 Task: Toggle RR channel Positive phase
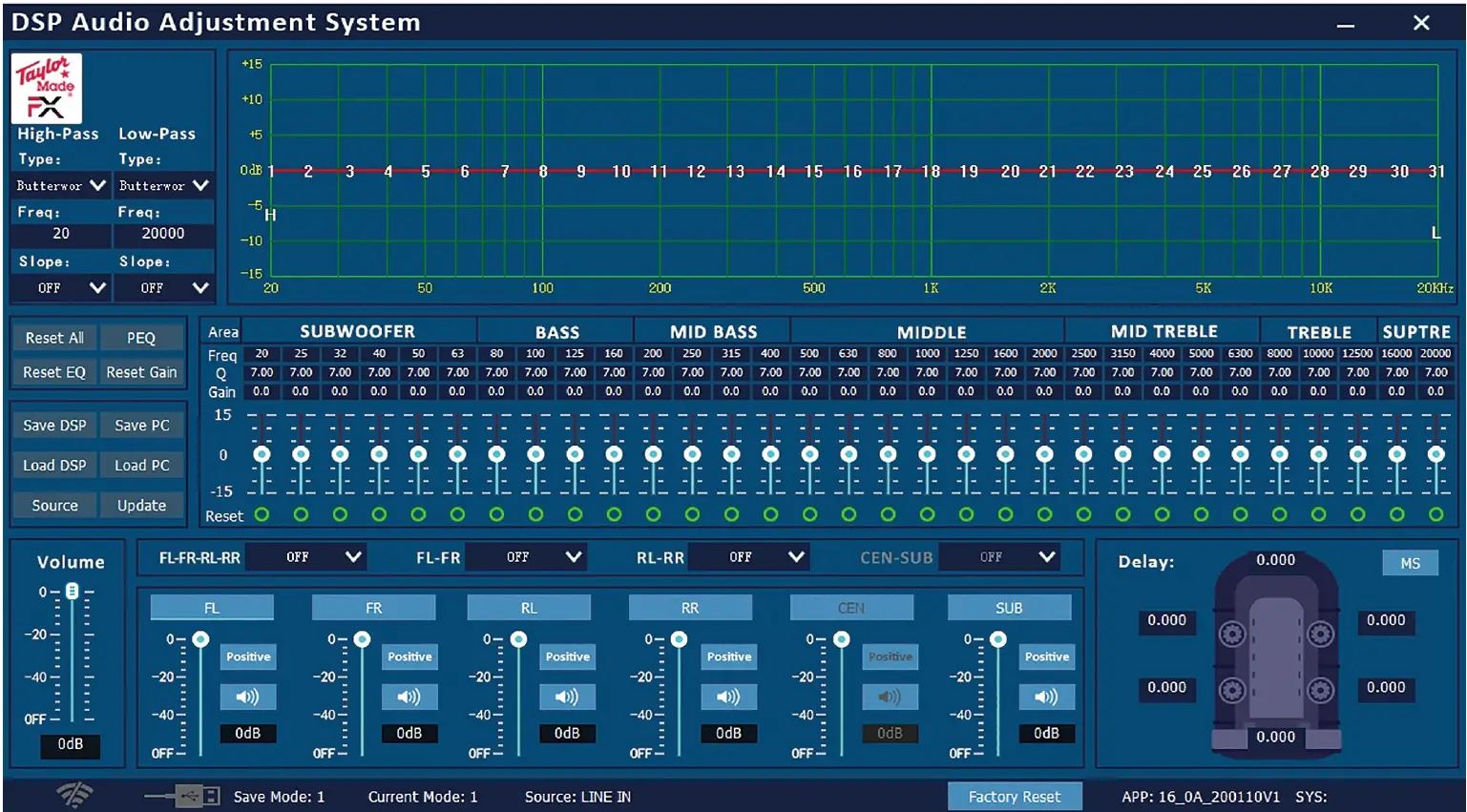click(729, 656)
